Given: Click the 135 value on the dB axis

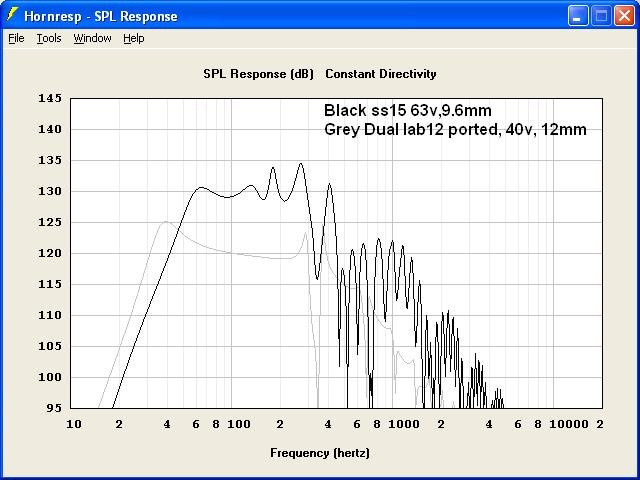Looking at the screenshot, I should pos(50,160).
